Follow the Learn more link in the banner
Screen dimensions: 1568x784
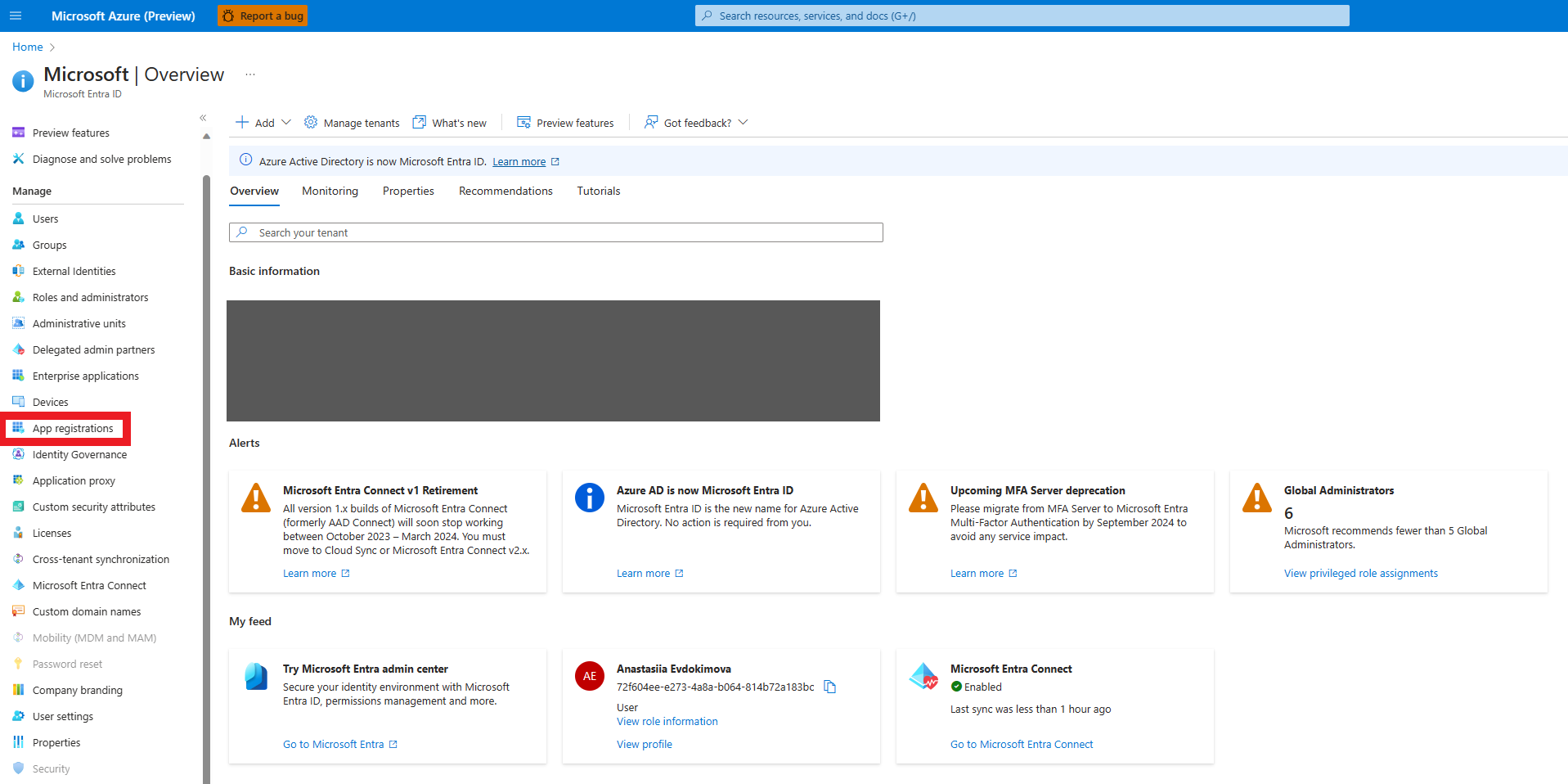519,162
